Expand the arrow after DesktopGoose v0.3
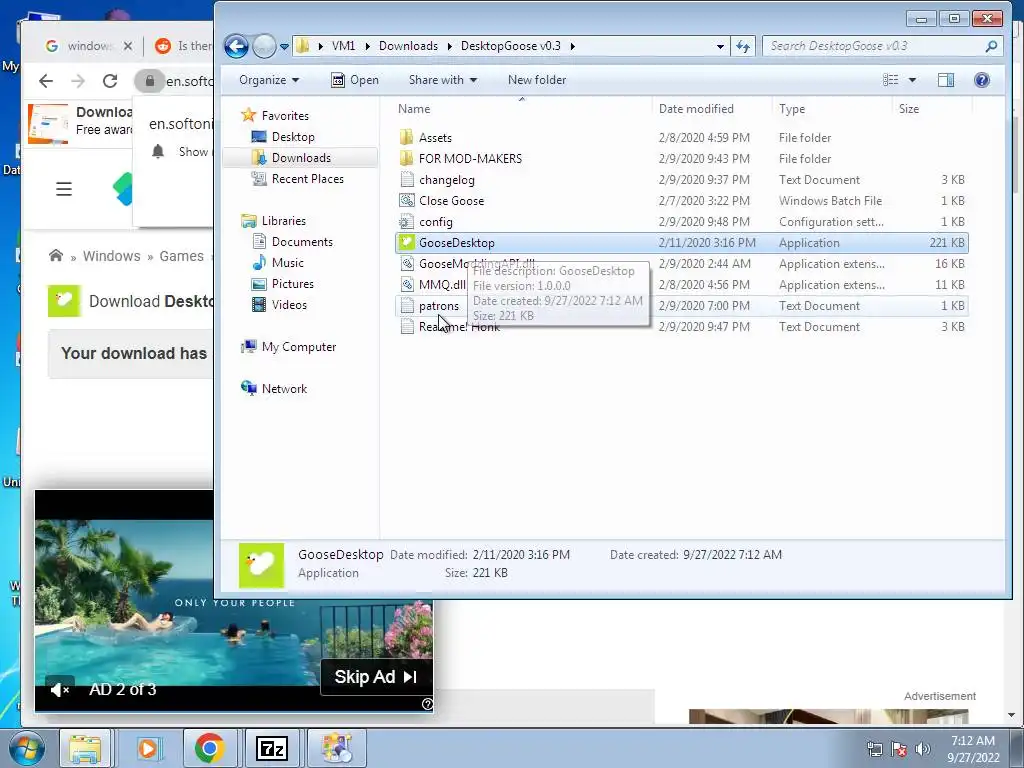The width and height of the screenshot is (1024, 768). pyautogui.click(x=573, y=46)
